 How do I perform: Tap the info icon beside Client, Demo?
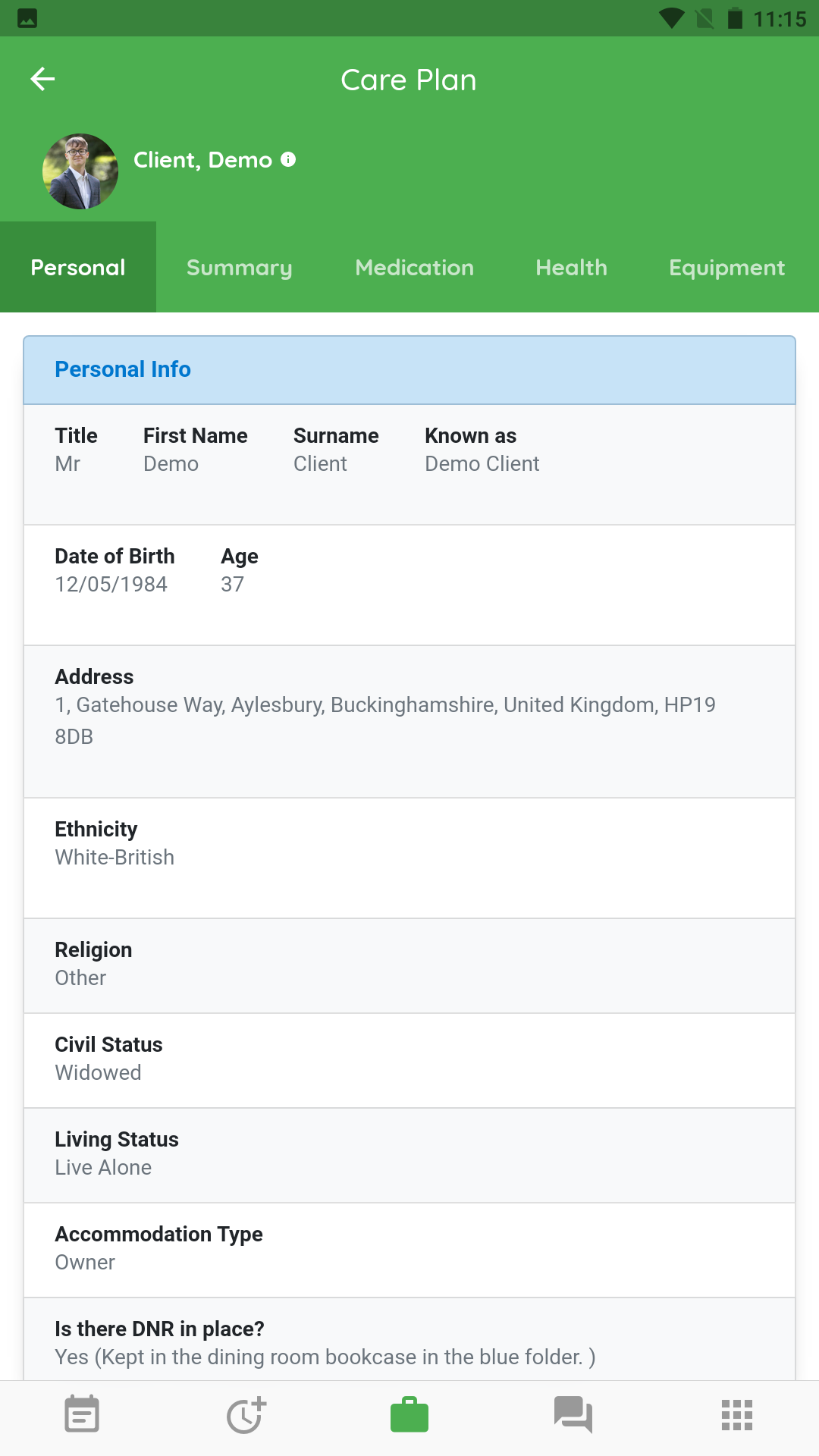288,159
